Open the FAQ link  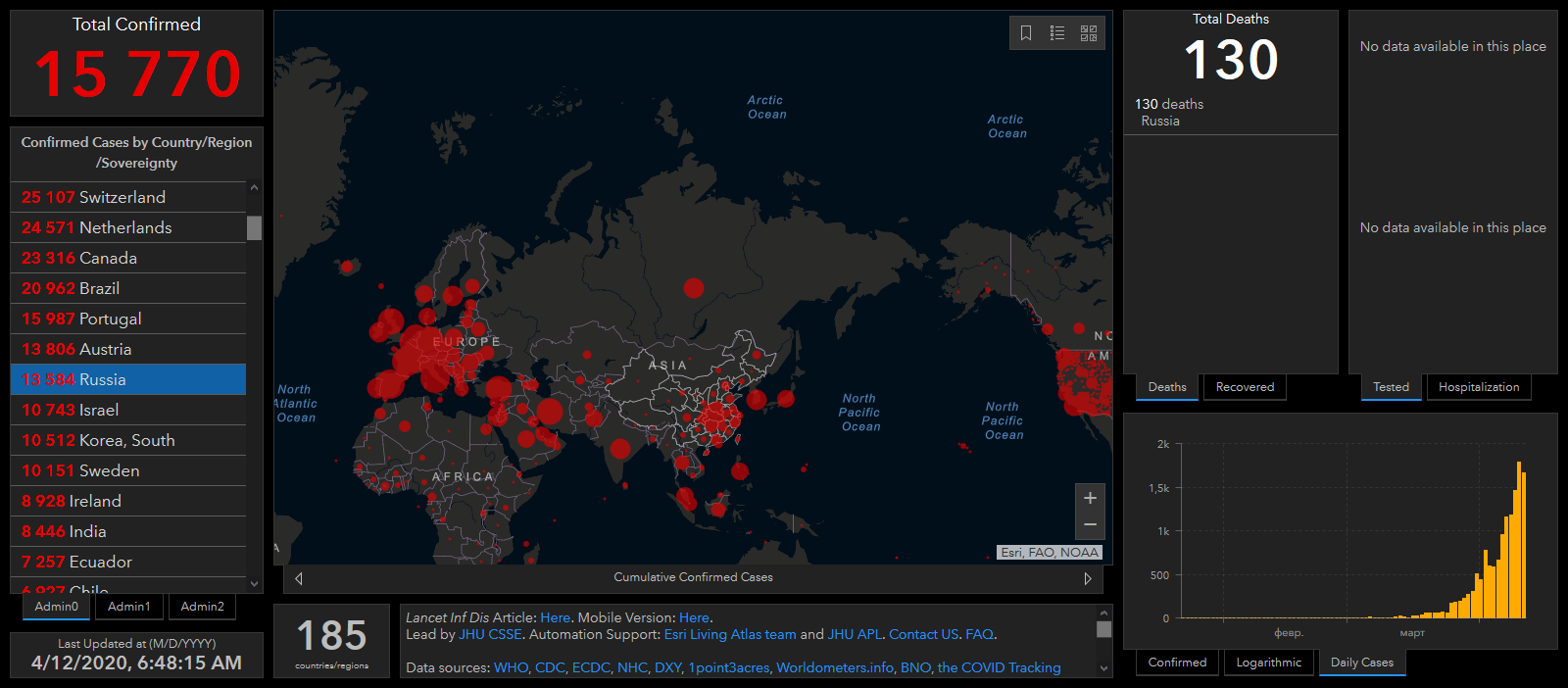pyautogui.click(x=979, y=634)
